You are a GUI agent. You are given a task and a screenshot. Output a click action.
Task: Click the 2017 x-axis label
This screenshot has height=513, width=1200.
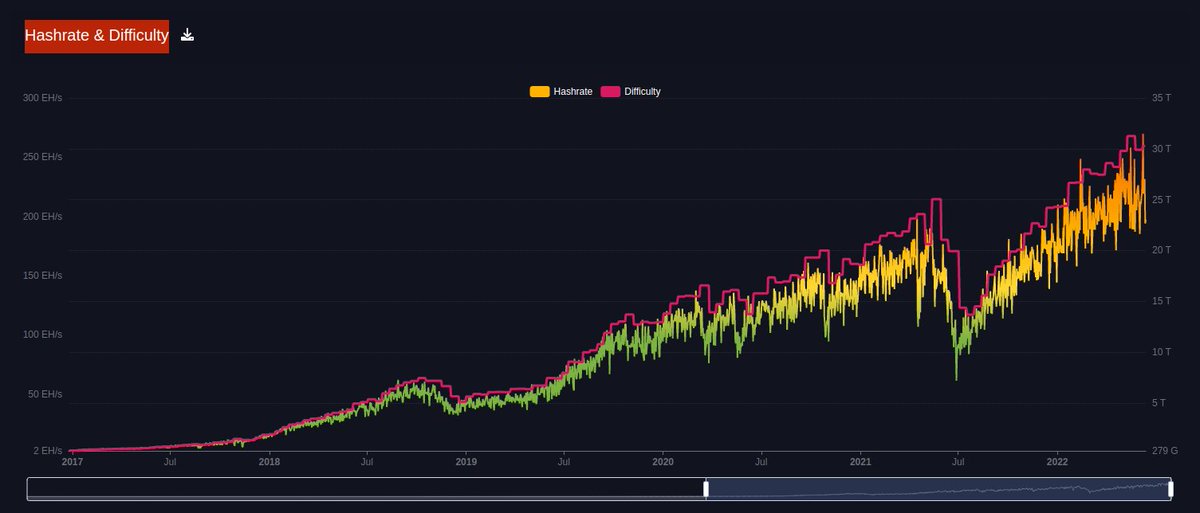coord(72,462)
